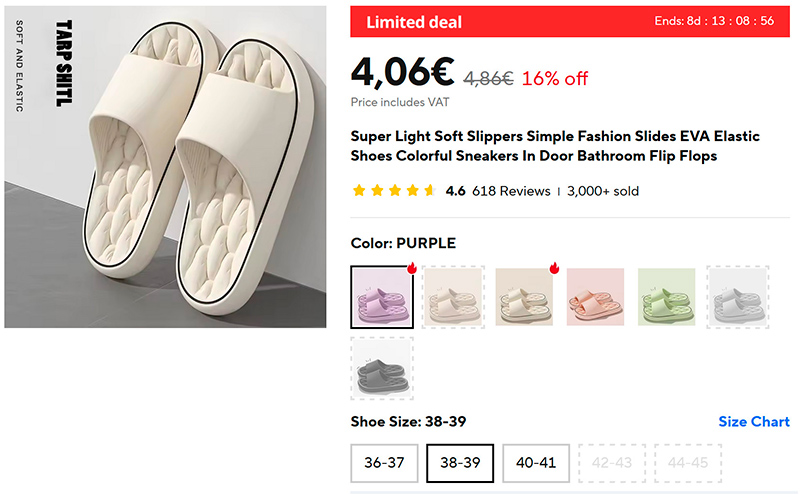Select the khaki slipper color with fire badge
The width and height of the screenshot is (800, 494).
[x=523, y=297]
